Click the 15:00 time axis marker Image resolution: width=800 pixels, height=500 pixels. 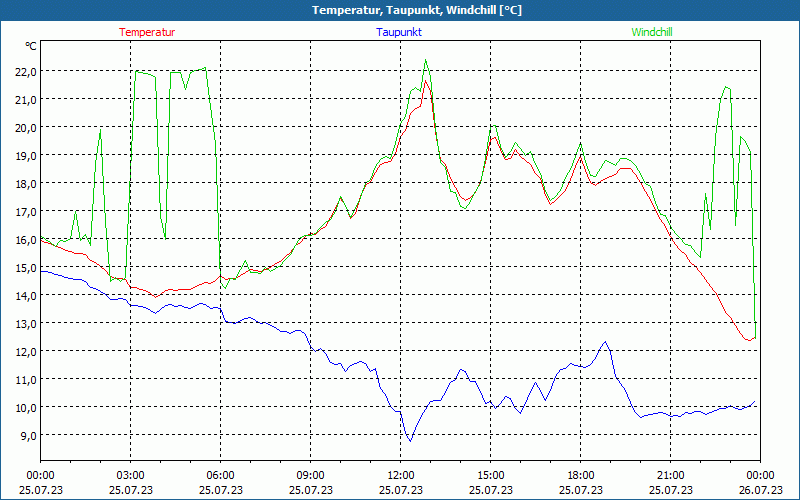pyautogui.click(x=490, y=475)
